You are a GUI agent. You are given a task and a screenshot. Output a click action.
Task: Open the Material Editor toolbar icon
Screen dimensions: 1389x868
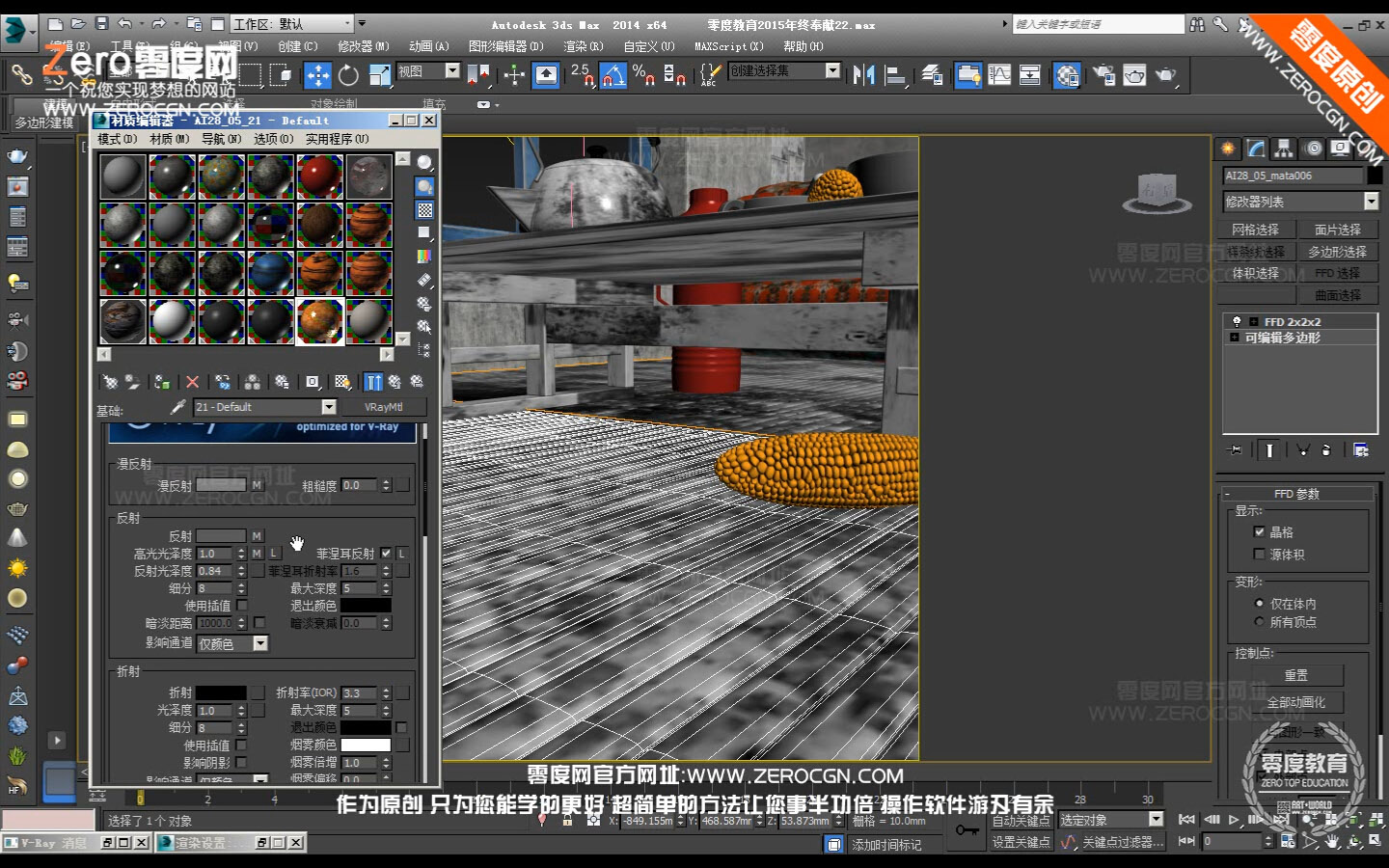click(1067, 75)
